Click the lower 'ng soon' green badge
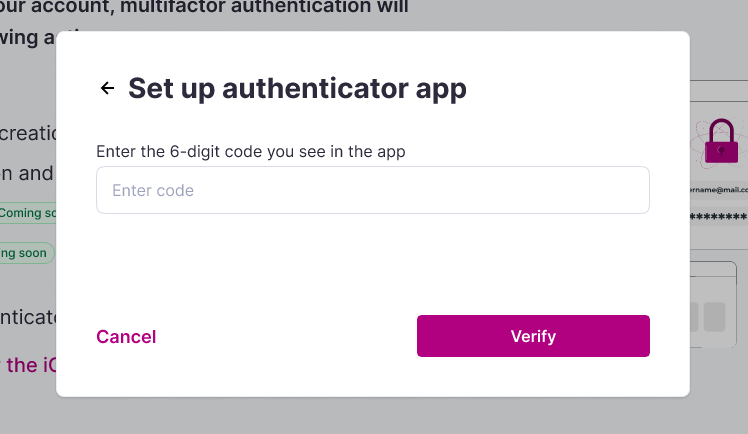The image size is (748, 434). [24, 253]
